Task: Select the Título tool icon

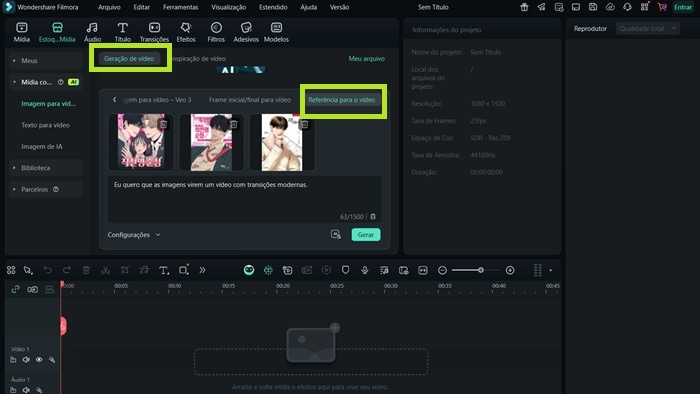Action: (122, 28)
